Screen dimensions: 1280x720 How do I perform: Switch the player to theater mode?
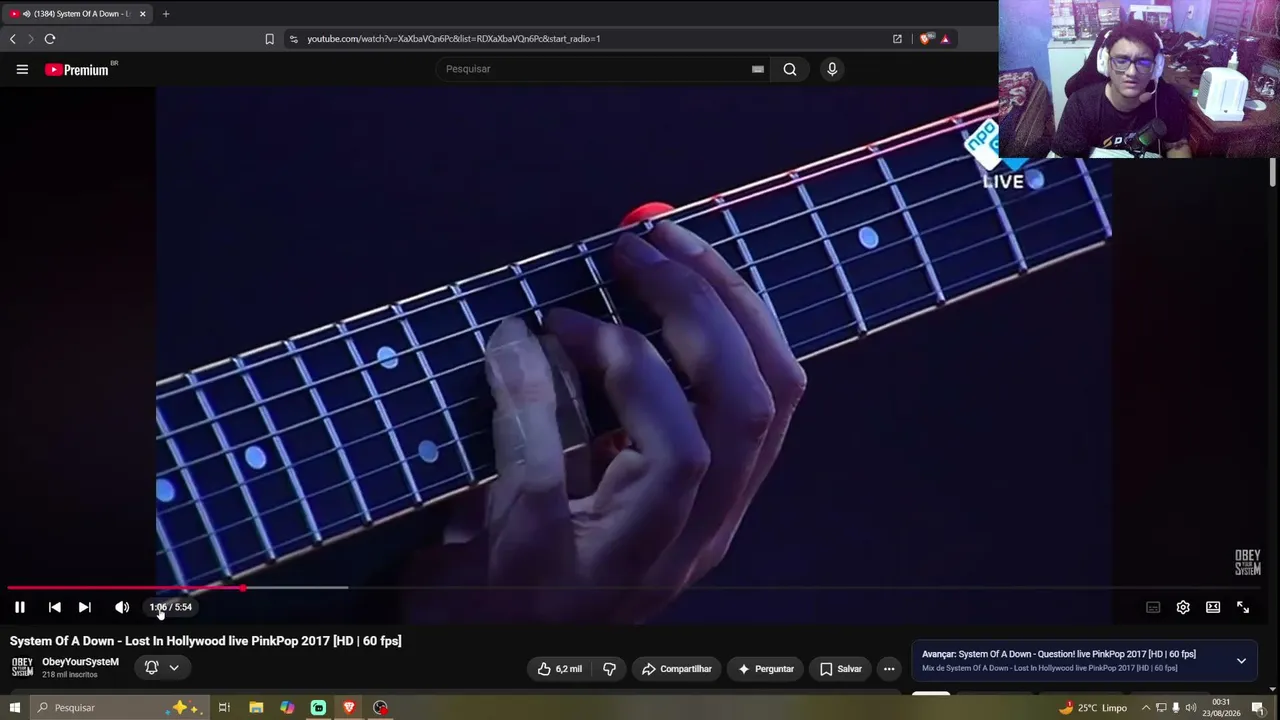[1213, 607]
